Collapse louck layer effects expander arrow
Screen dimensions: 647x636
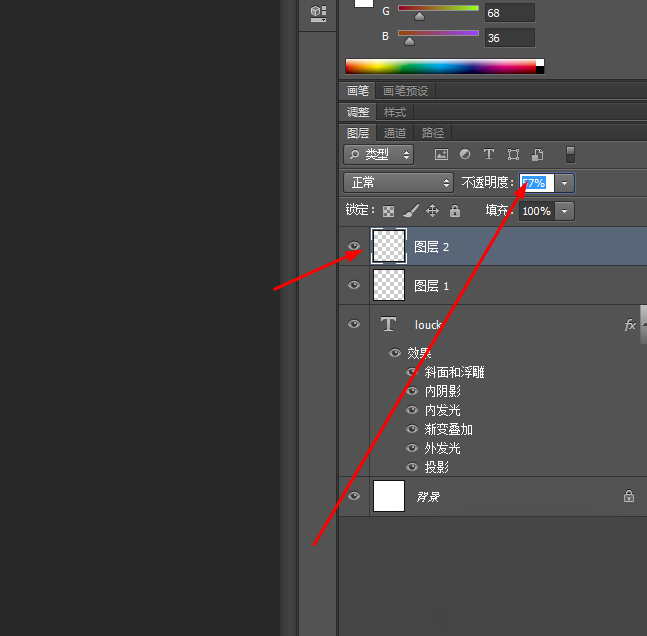pyautogui.click(x=644, y=324)
